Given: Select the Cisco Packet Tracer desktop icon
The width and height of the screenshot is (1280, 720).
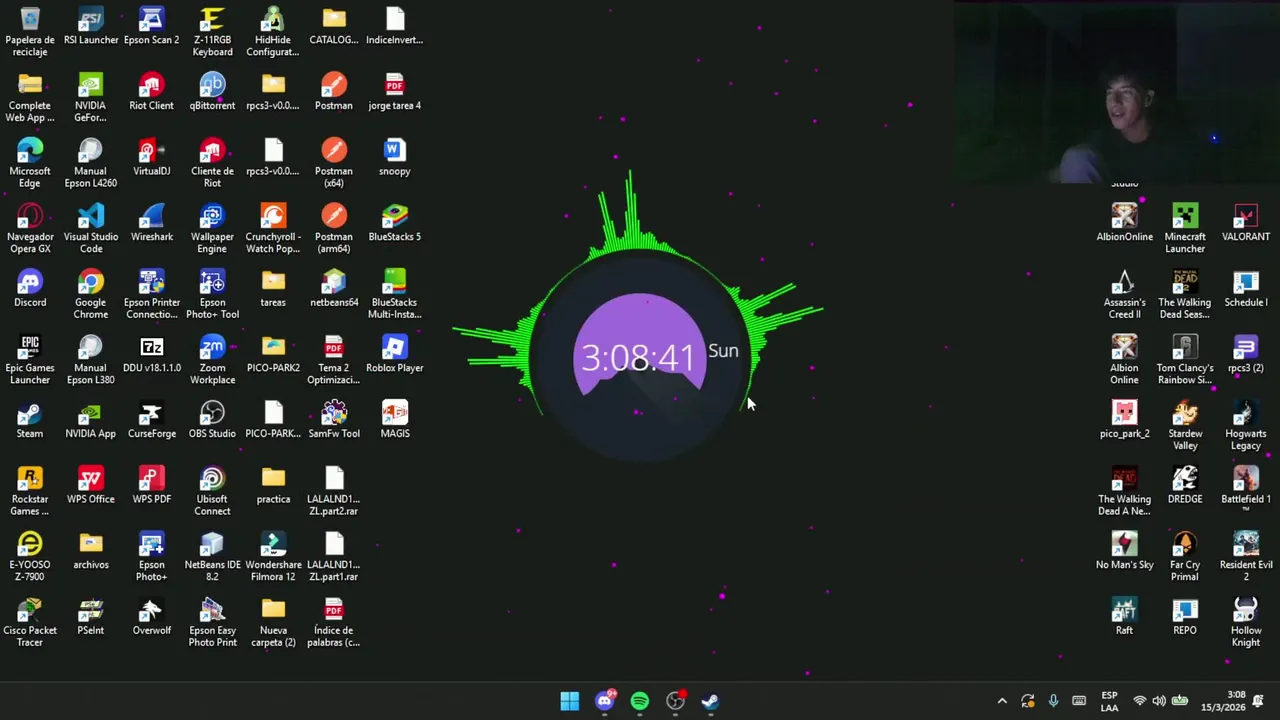Looking at the screenshot, I should 30,623.
